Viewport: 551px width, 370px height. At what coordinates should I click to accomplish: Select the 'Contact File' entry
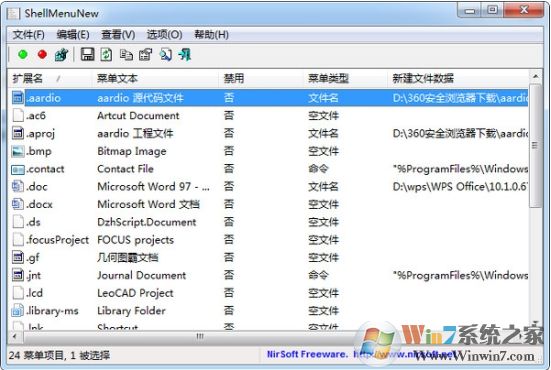coord(125,169)
